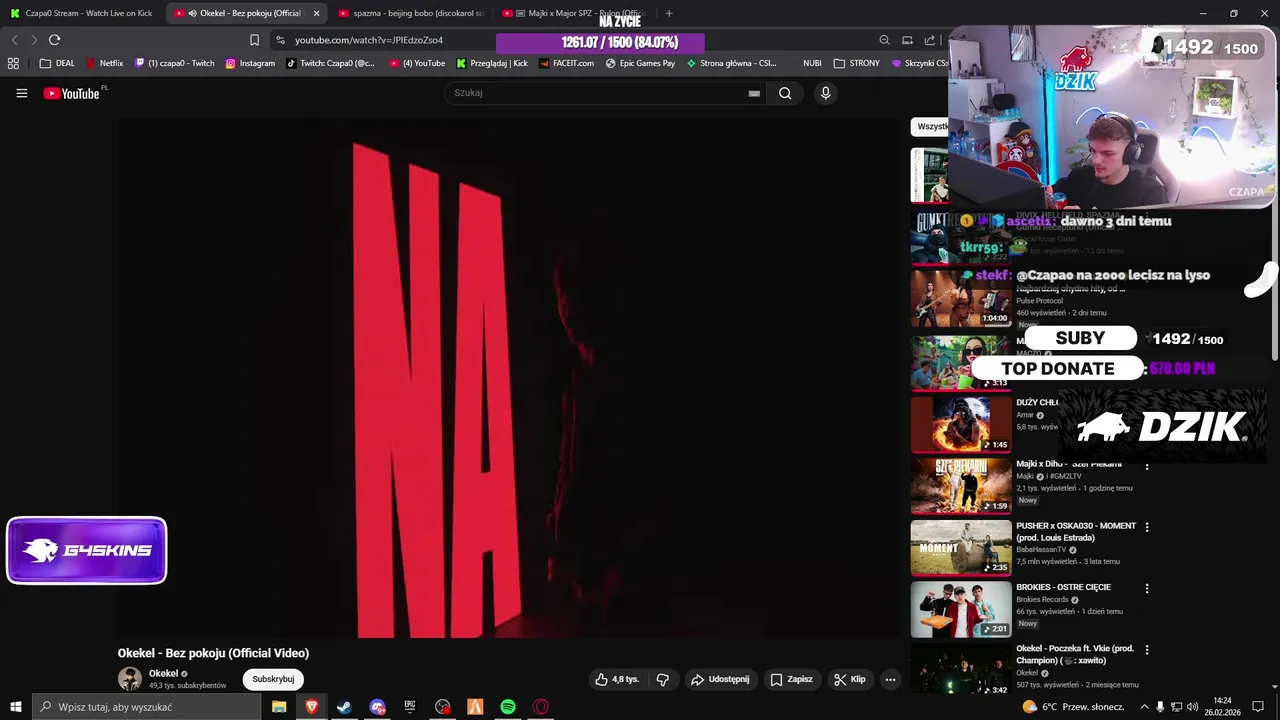Viewport: 1280px width, 720px height.
Task: Like the video with the 4,8 tys. thumbs-up
Action: point(617,679)
